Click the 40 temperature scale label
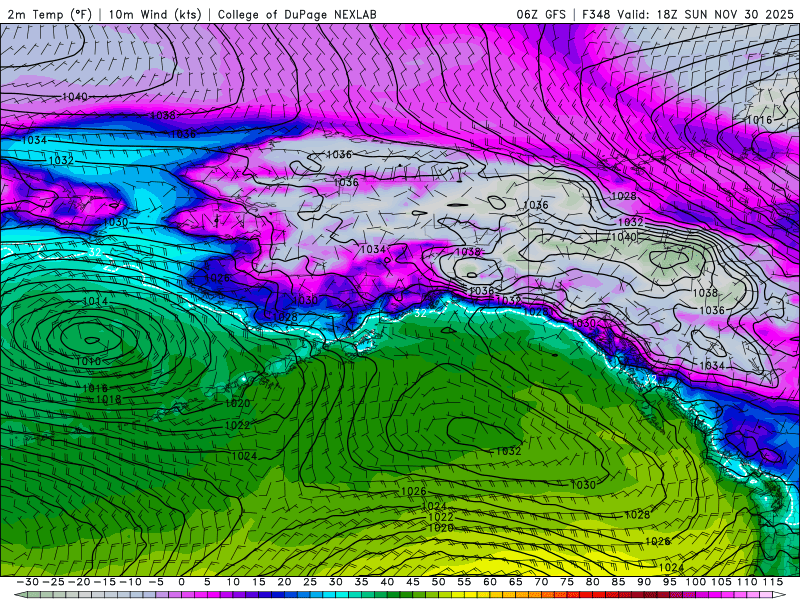The width and height of the screenshot is (800, 600). coord(387,582)
